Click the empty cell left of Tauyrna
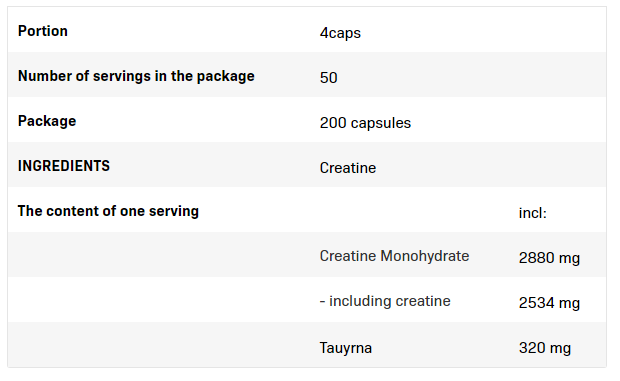 point(159,345)
